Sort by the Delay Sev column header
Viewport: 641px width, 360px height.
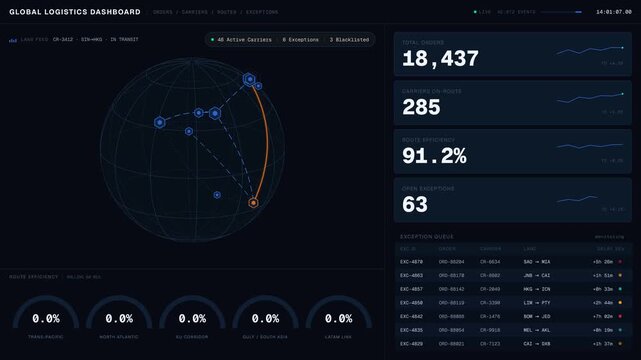pos(610,249)
